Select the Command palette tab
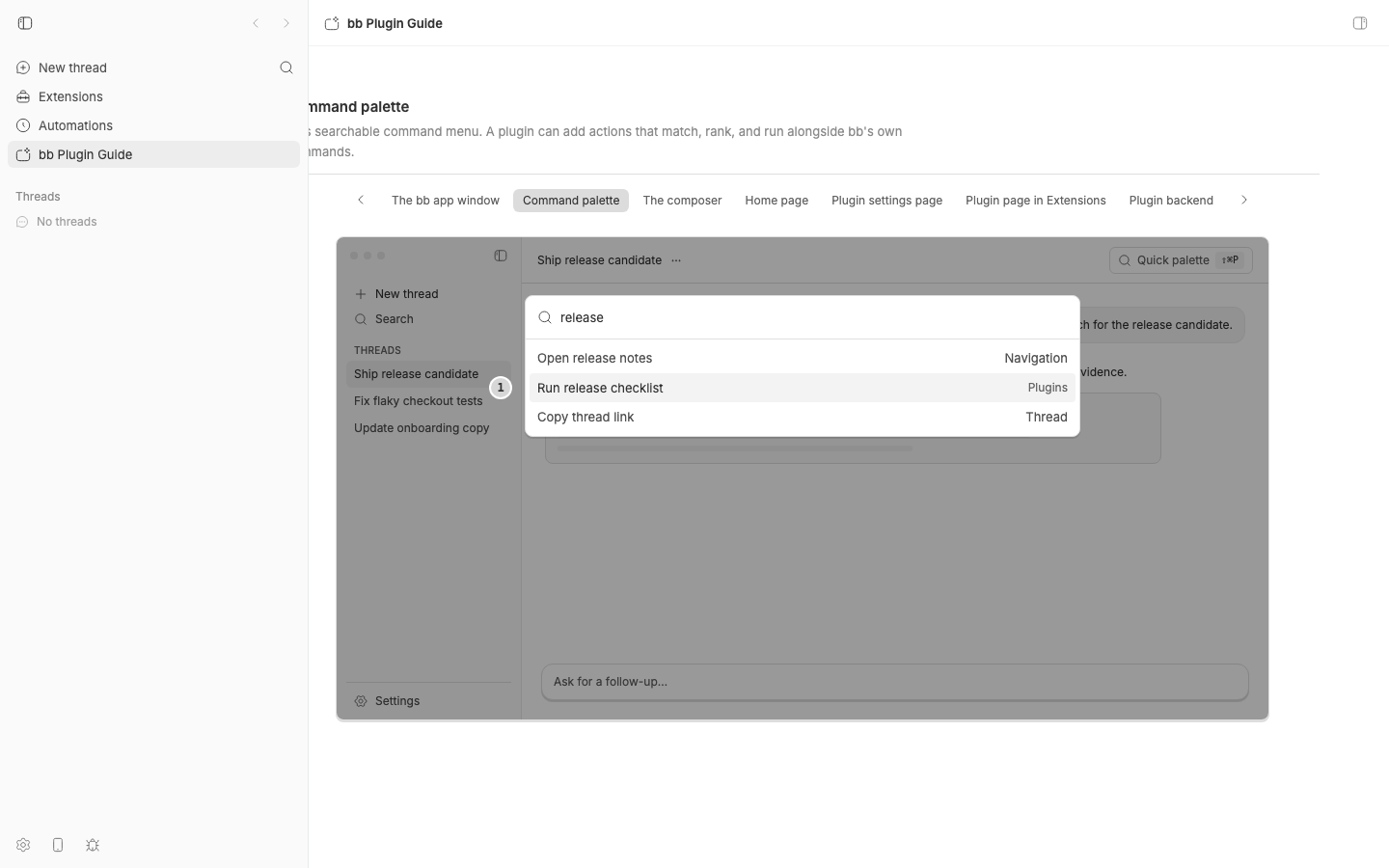 coord(571,201)
